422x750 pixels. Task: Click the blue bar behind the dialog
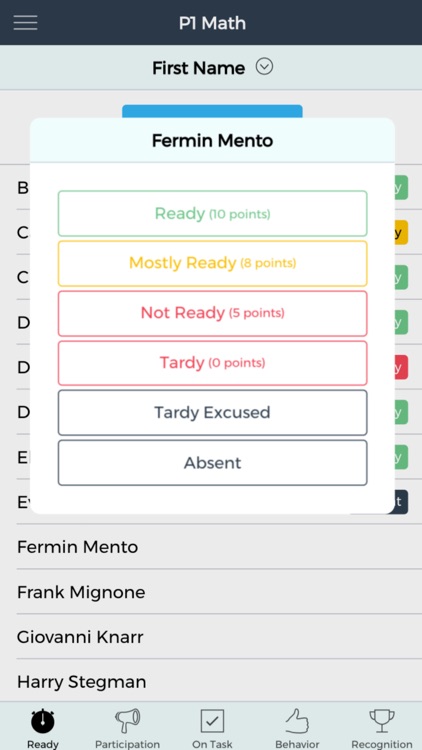(x=212, y=111)
